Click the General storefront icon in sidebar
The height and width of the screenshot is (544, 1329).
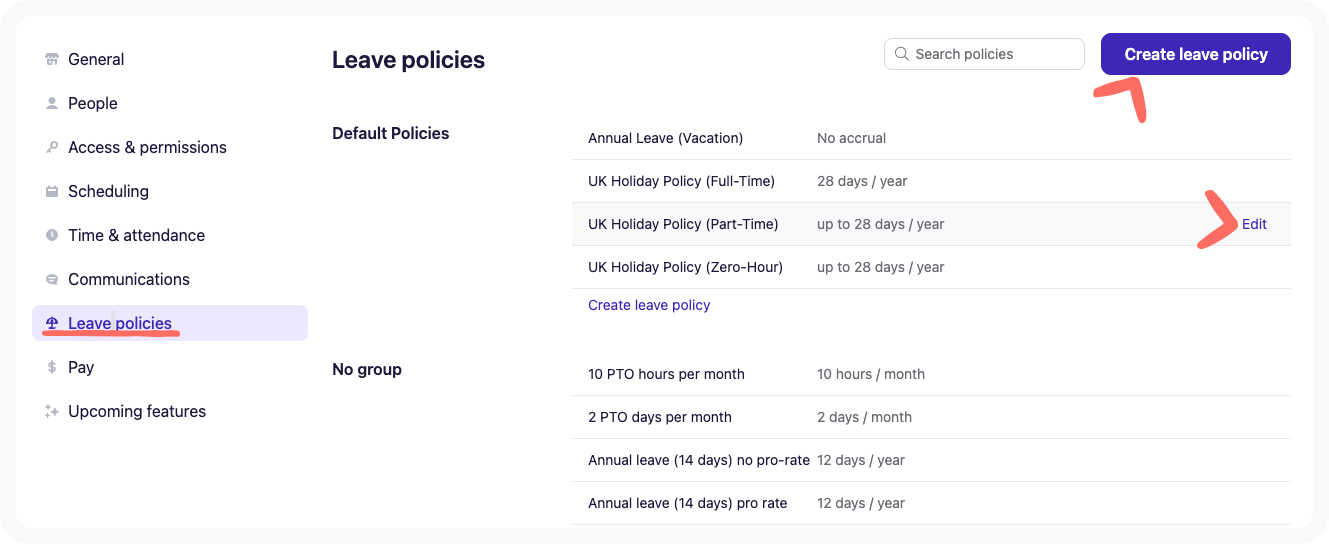point(52,59)
